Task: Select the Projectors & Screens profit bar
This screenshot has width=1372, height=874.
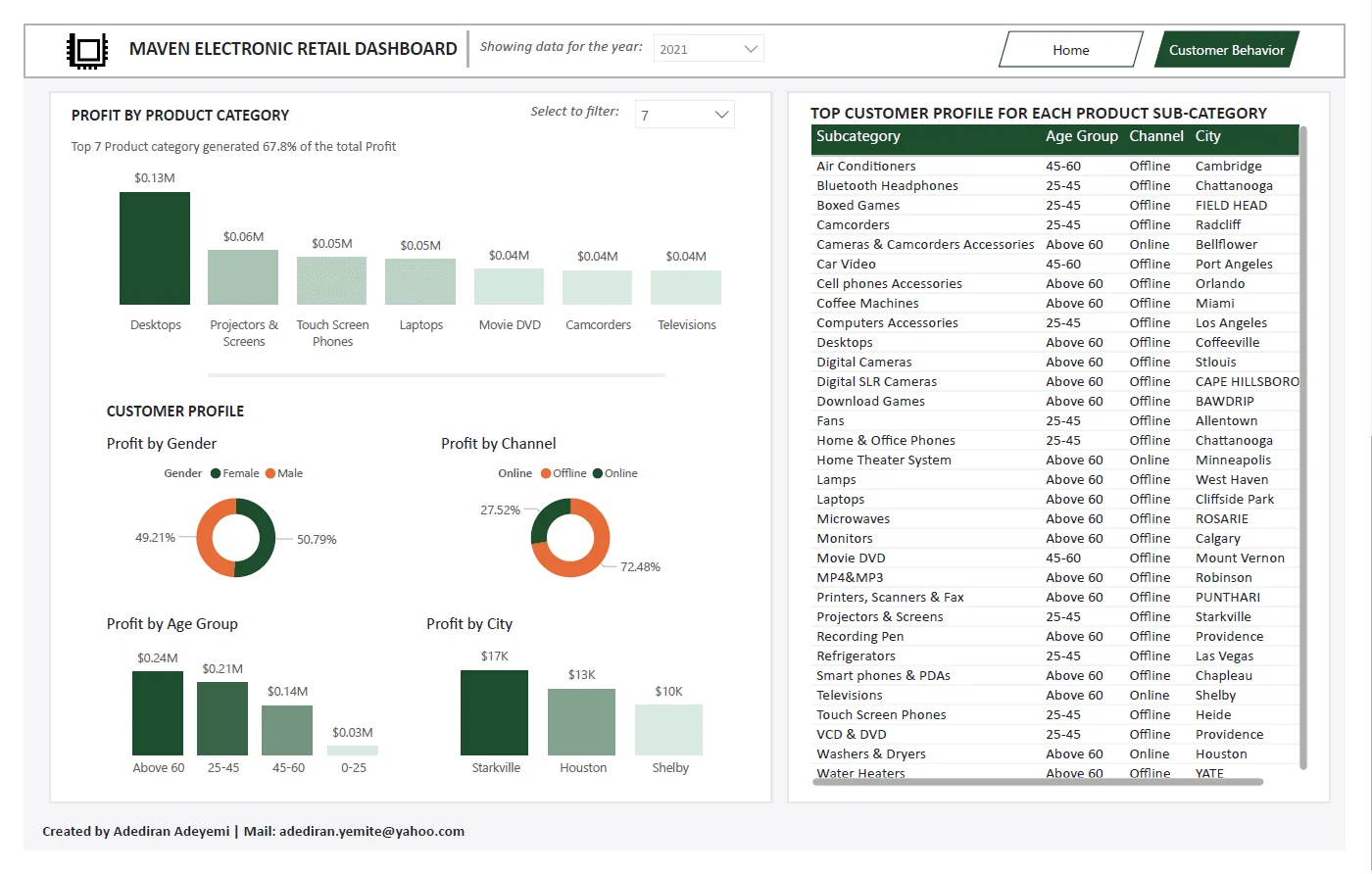Action: click(243, 277)
